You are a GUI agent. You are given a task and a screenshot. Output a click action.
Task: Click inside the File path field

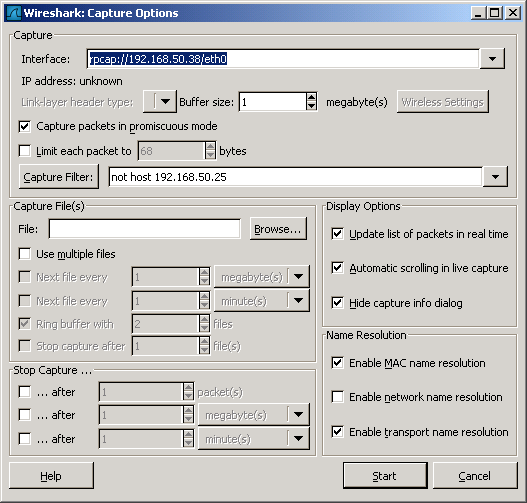[x=145, y=229]
